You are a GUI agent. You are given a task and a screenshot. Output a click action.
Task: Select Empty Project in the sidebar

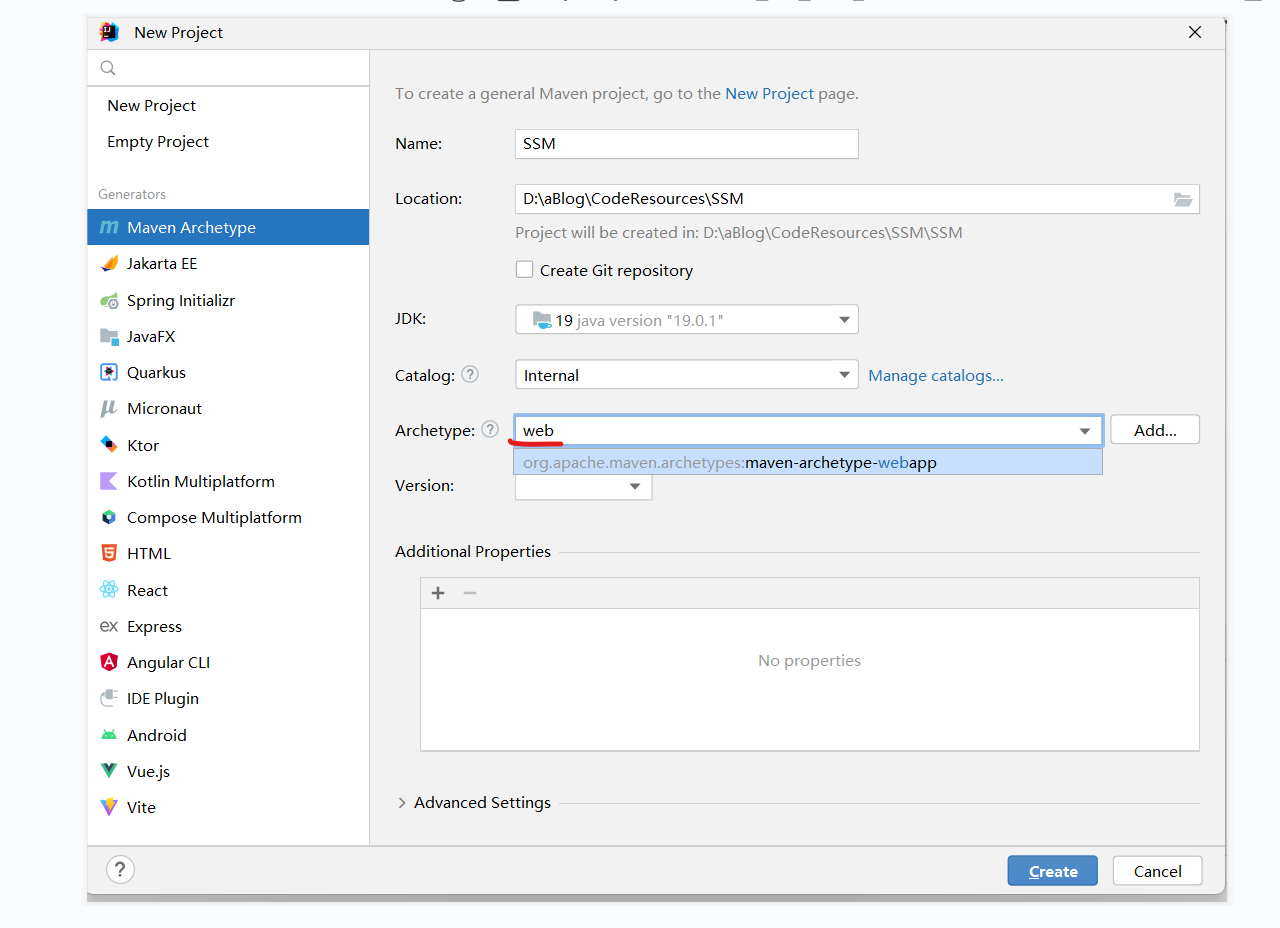158,142
